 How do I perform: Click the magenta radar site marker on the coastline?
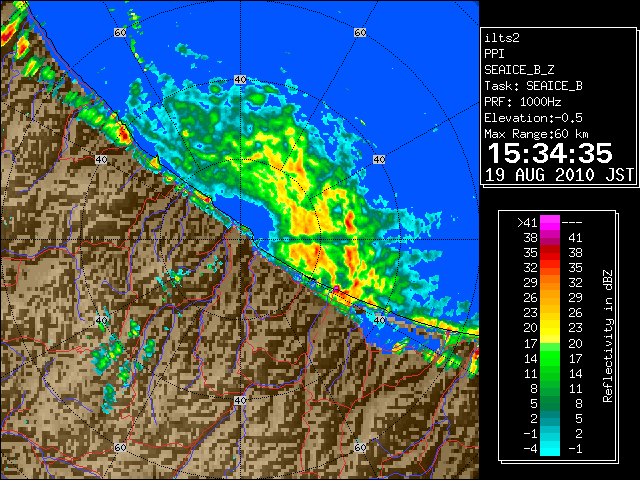[x=336, y=289]
